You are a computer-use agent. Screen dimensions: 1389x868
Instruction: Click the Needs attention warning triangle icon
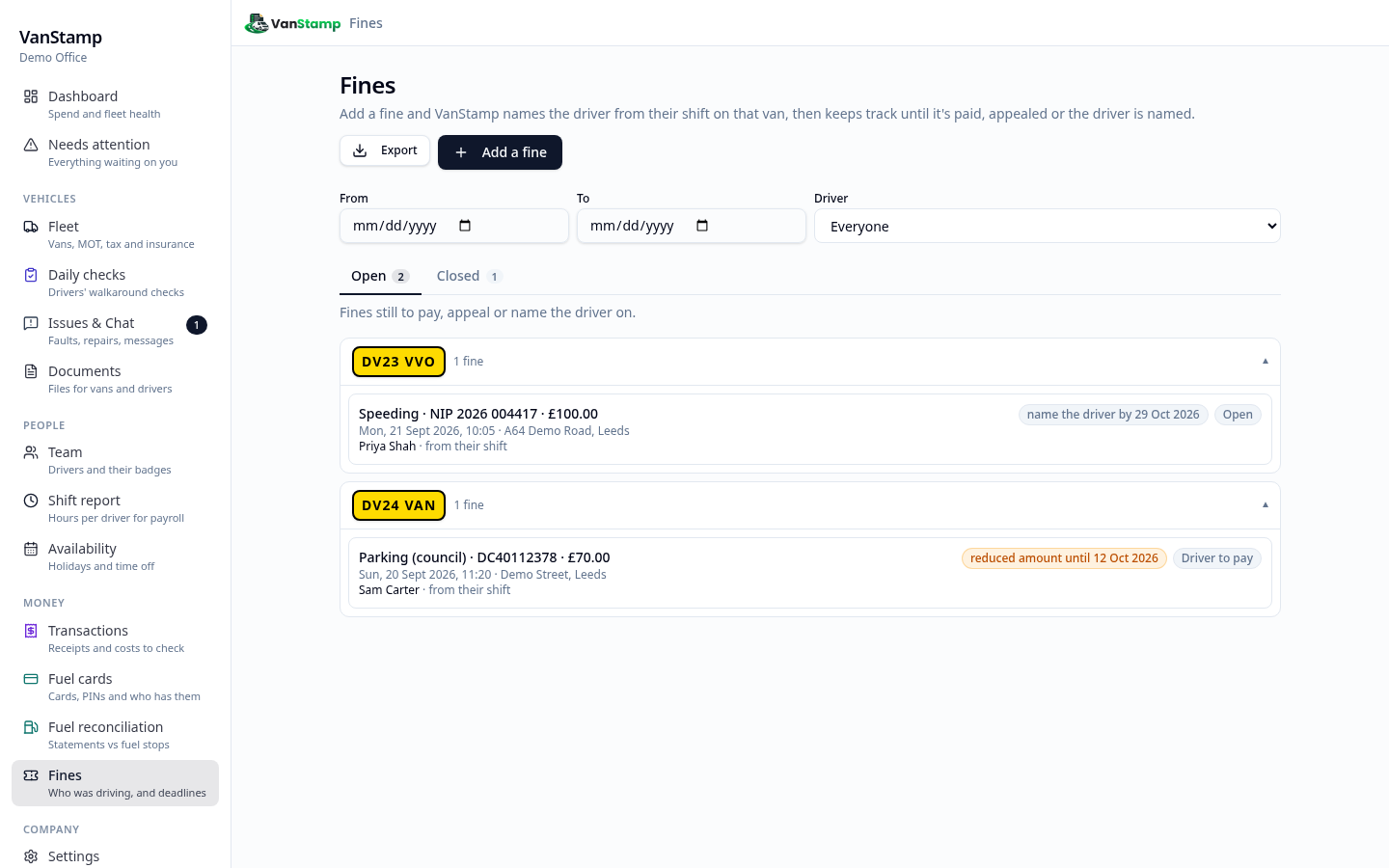(x=31, y=145)
